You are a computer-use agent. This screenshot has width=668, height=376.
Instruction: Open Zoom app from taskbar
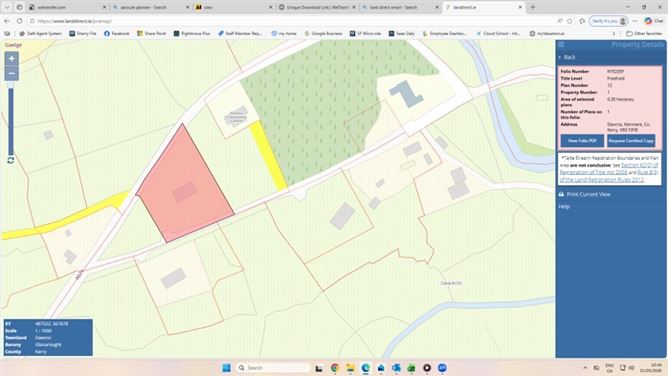[442, 367]
